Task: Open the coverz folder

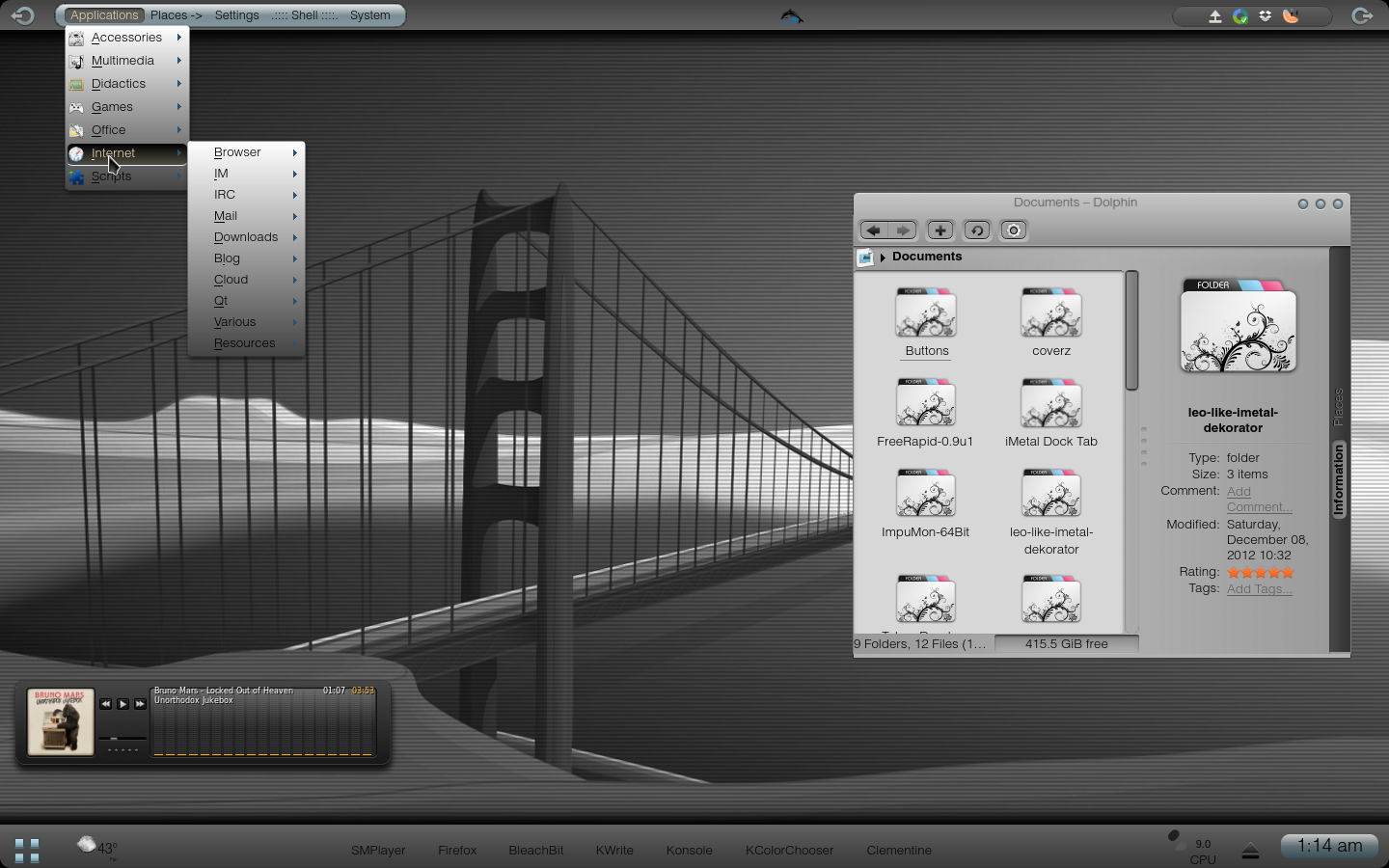Action: tap(1051, 323)
